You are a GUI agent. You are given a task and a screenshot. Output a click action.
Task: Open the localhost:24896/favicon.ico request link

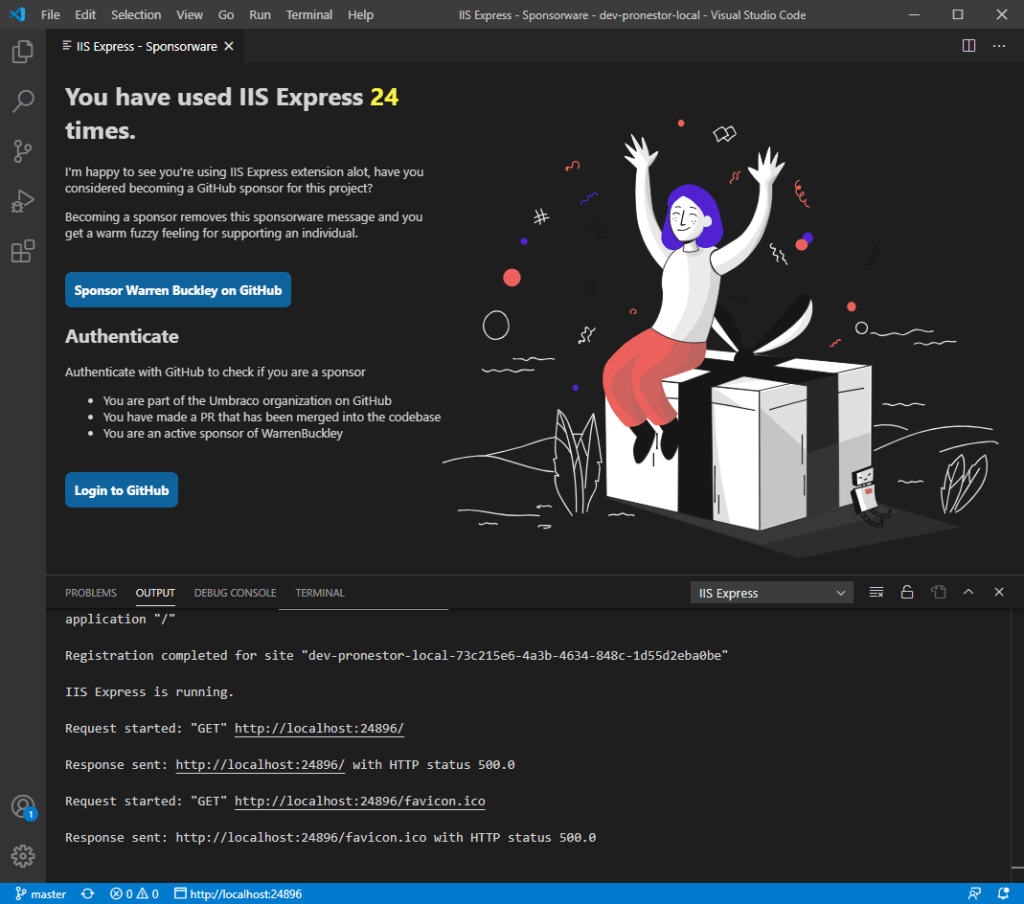tap(360, 801)
